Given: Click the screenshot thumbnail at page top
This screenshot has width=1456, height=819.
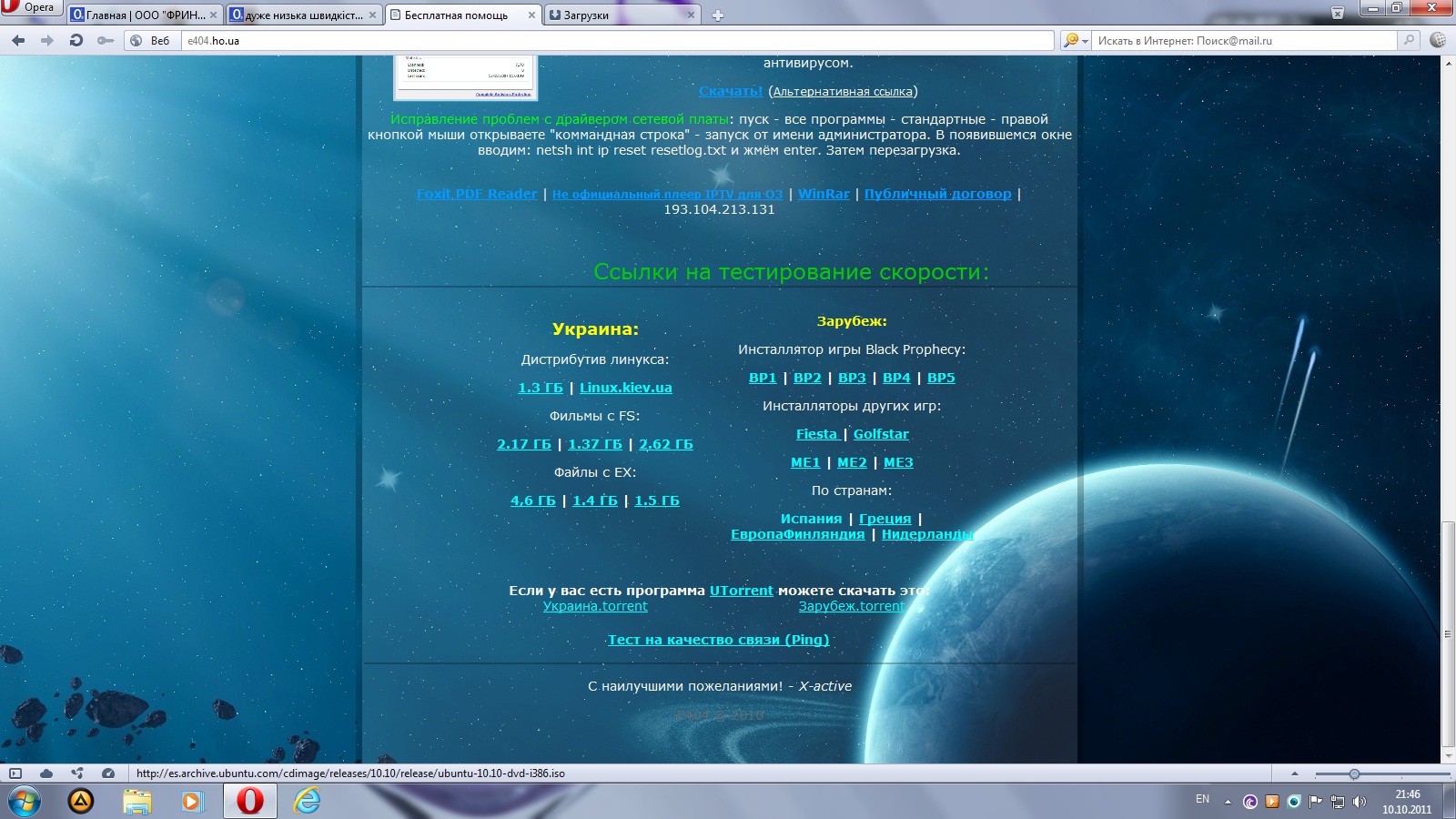Looking at the screenshot, I should click(x=465, y=77).
